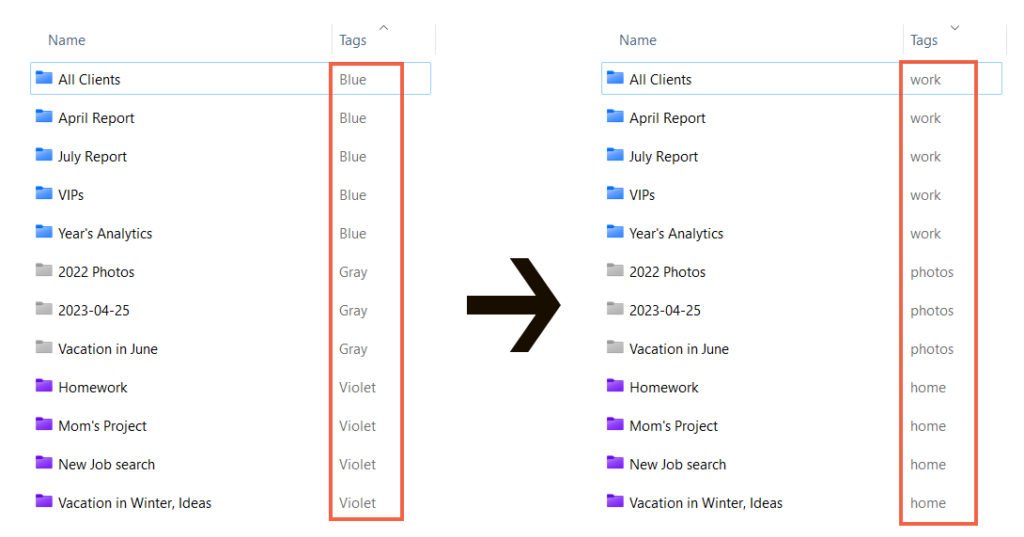Viewport: 1024px width, 537px height.
Task: Select the Year's Analytics folder name in the right list
Action: [676, 233]
